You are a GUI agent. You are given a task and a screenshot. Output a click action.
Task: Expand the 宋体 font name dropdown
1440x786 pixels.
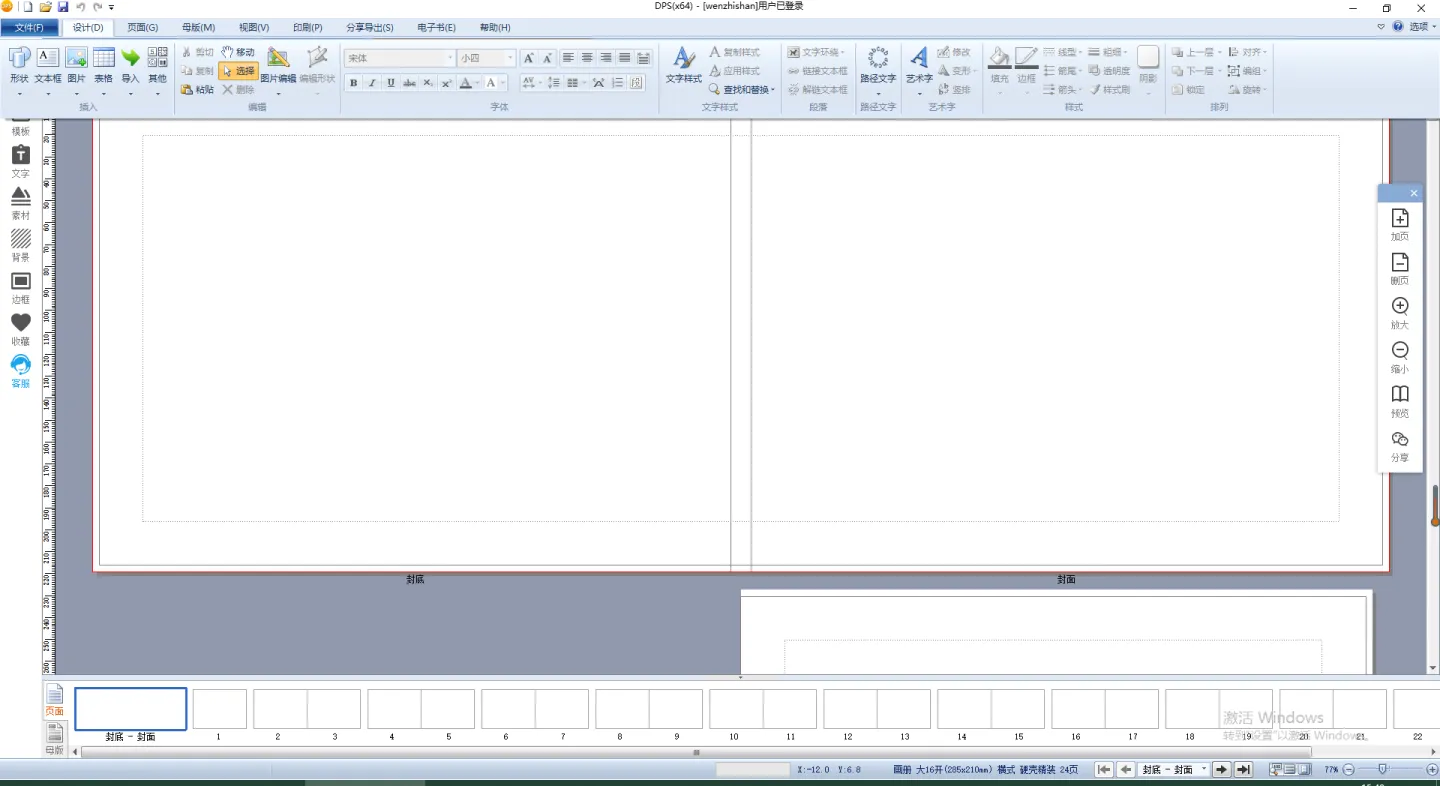[x=450, y=58]
